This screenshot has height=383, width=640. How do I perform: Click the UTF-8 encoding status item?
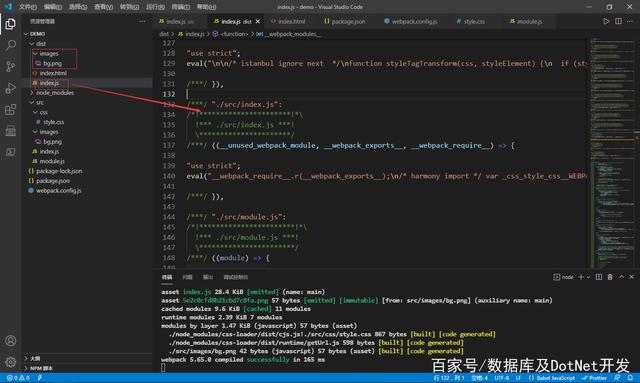pyautogui.click(x=502, y=378)
